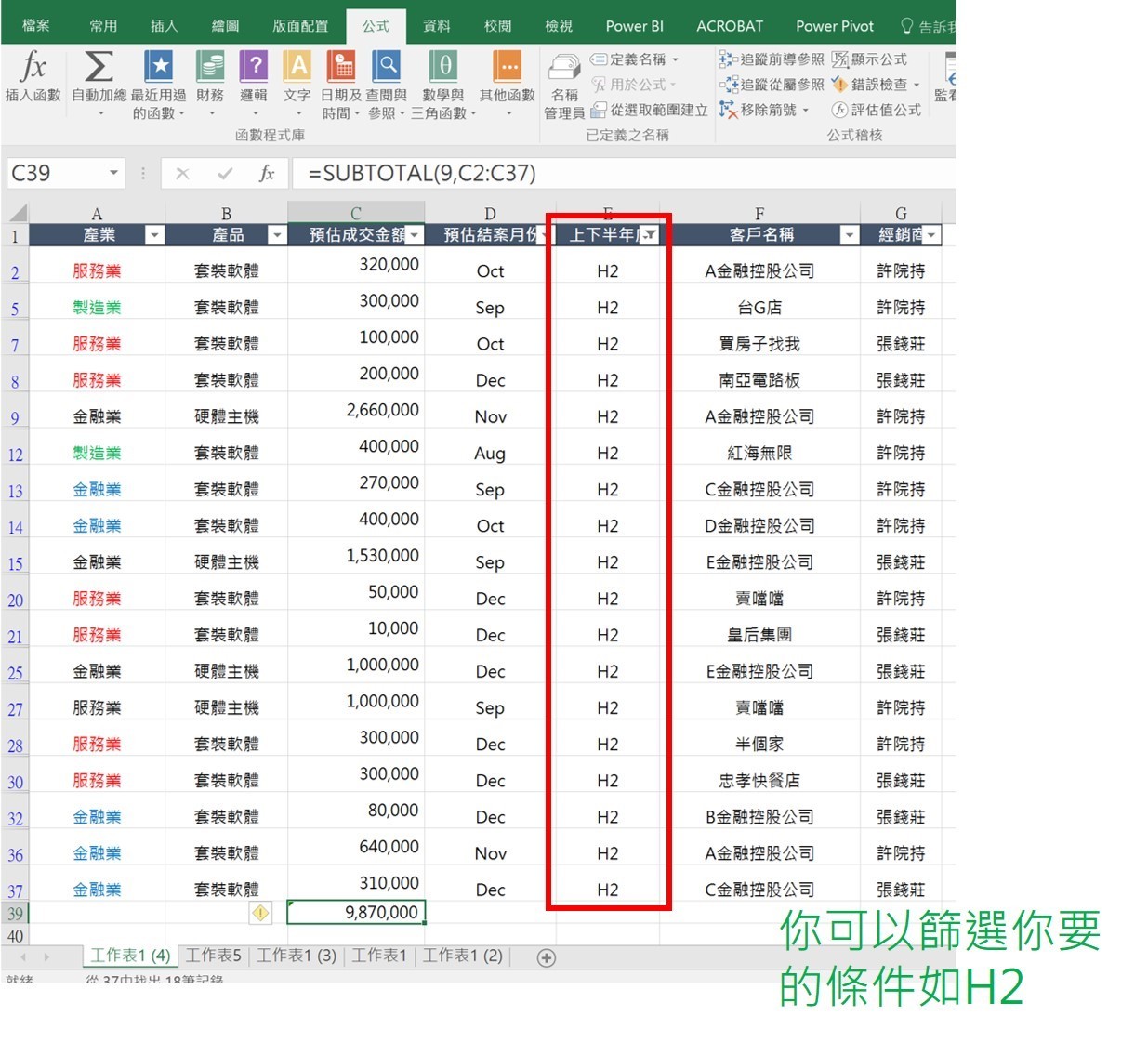Click the formula bar Enter checkmark icon
1148x1042 pixels.
[224, 173]
